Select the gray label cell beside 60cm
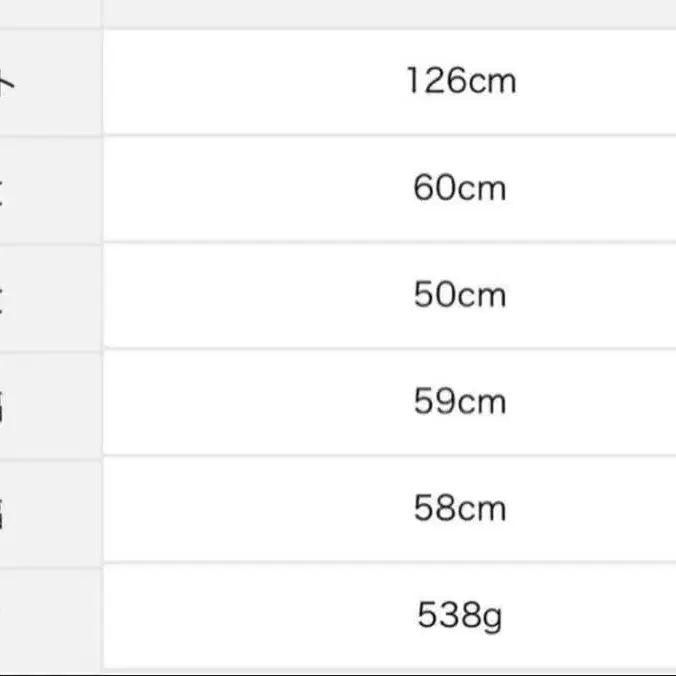The height and width of the screenshot is (676, 676). 50,188
